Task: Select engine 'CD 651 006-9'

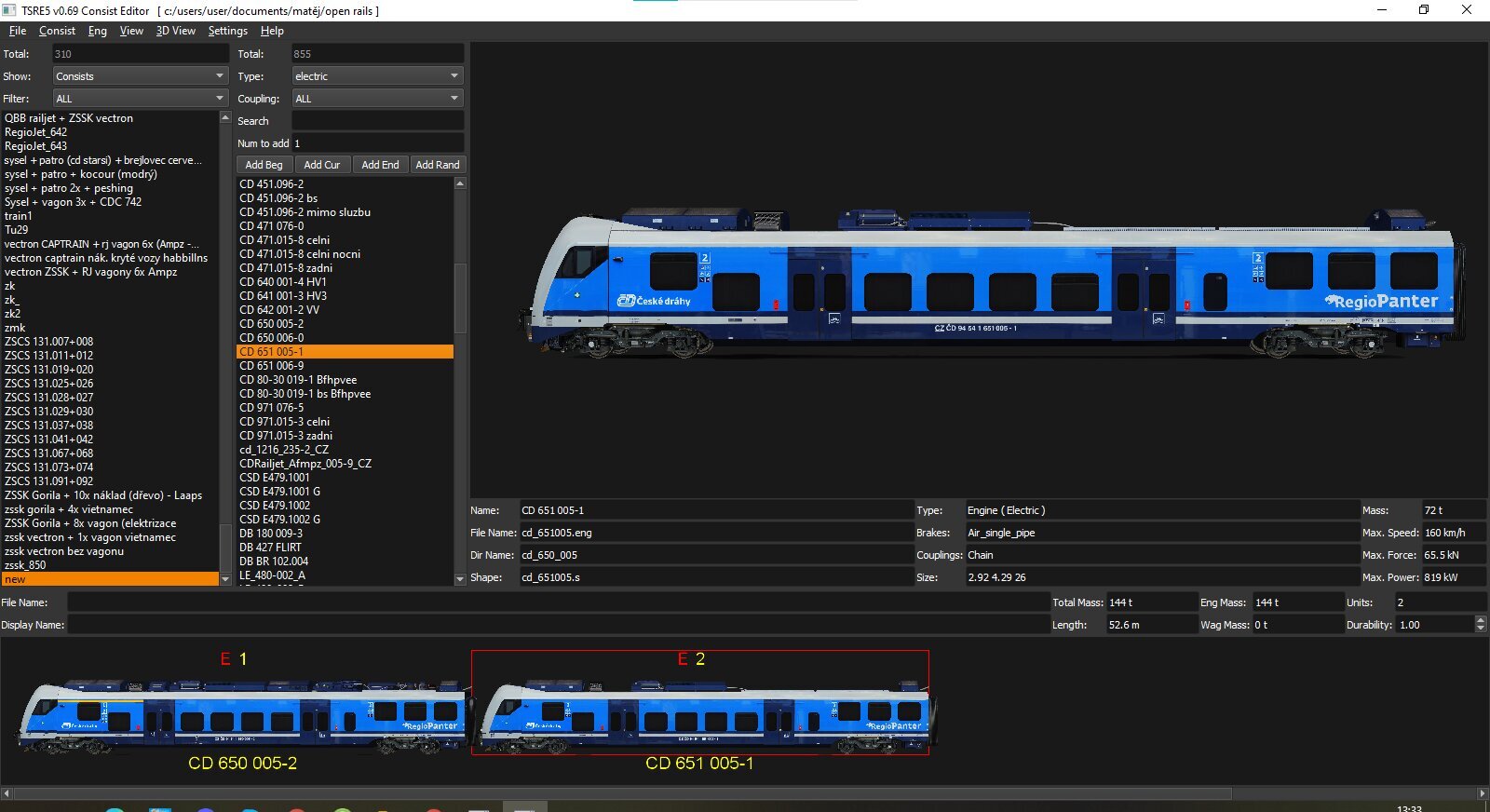Action: tap(345, 366)
